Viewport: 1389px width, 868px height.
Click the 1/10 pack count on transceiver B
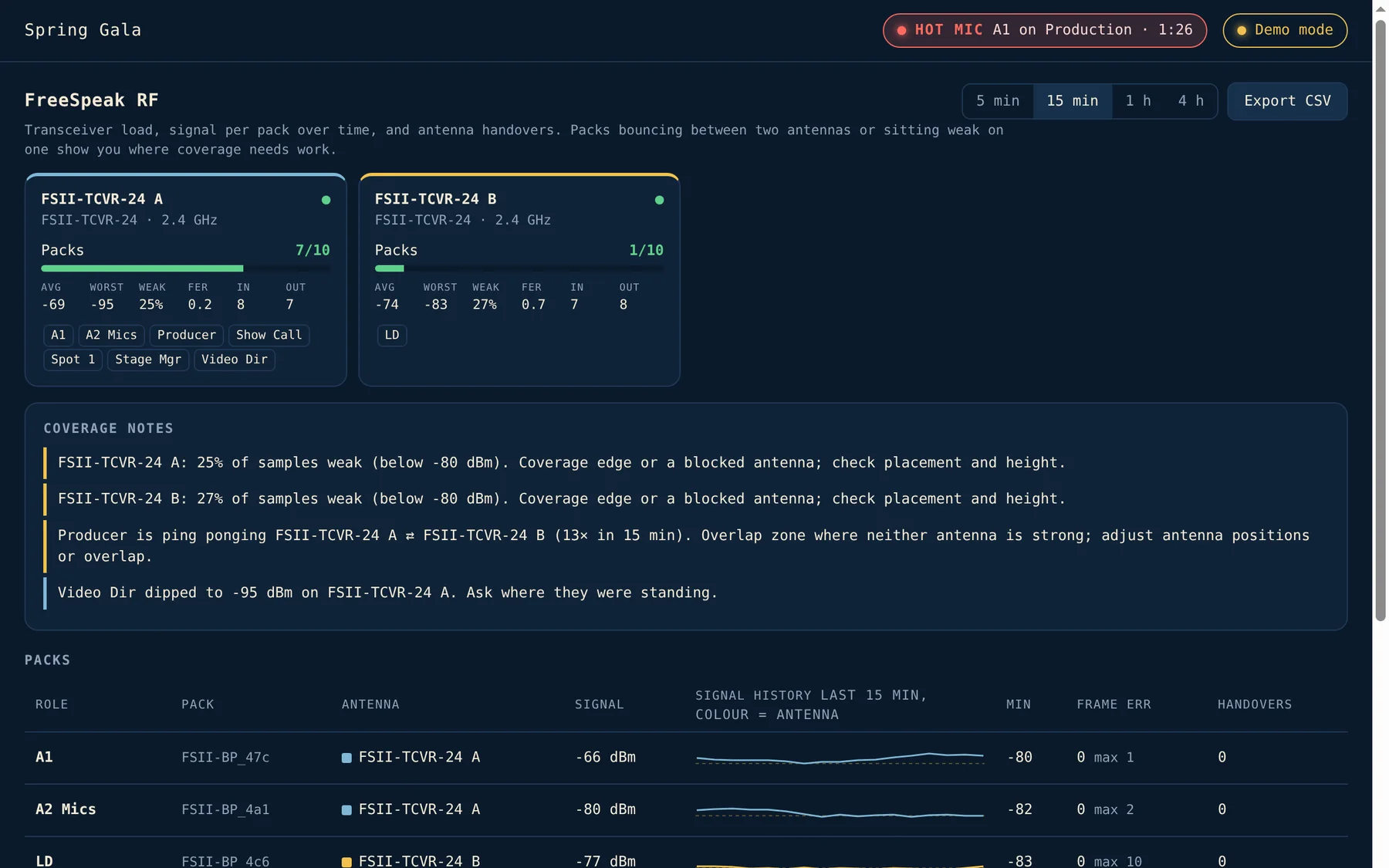[x=646, y=250]
